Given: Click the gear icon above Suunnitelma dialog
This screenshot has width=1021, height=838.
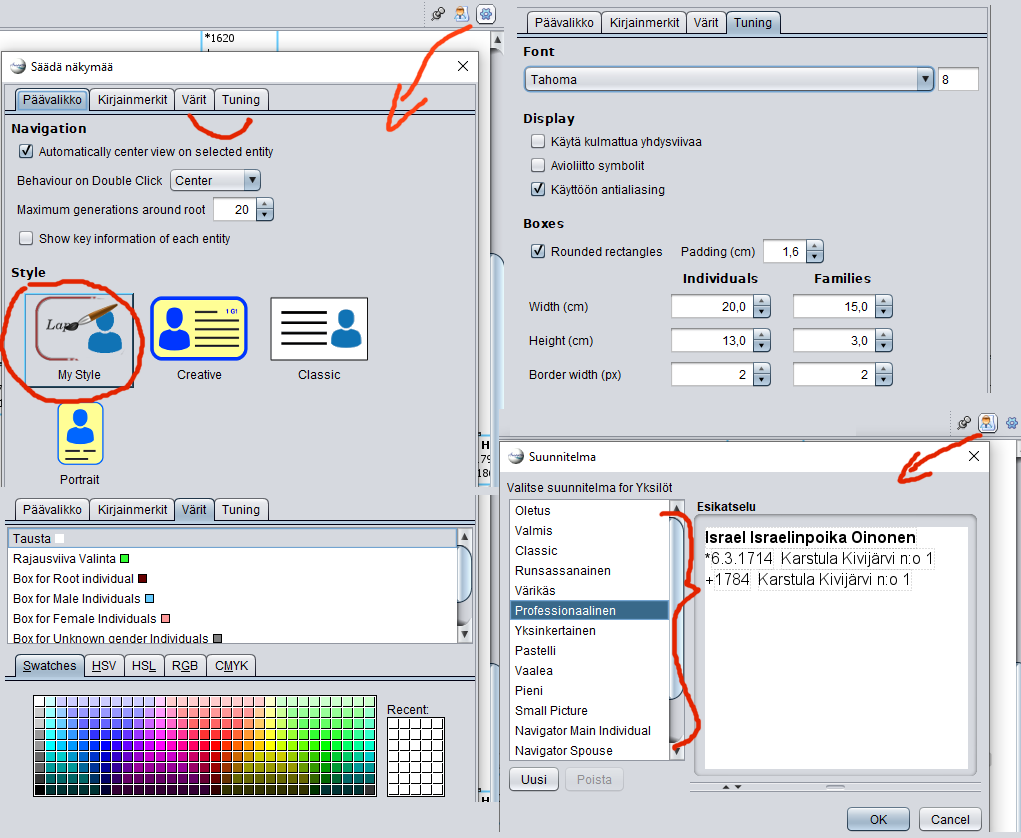Looking at the screenshot, I should tap(1012, 423).
